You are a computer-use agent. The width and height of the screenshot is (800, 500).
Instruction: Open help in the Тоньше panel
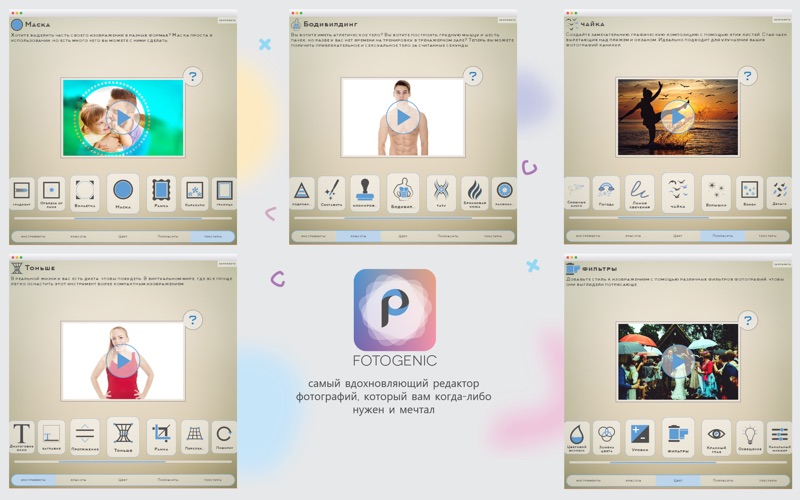193,320
